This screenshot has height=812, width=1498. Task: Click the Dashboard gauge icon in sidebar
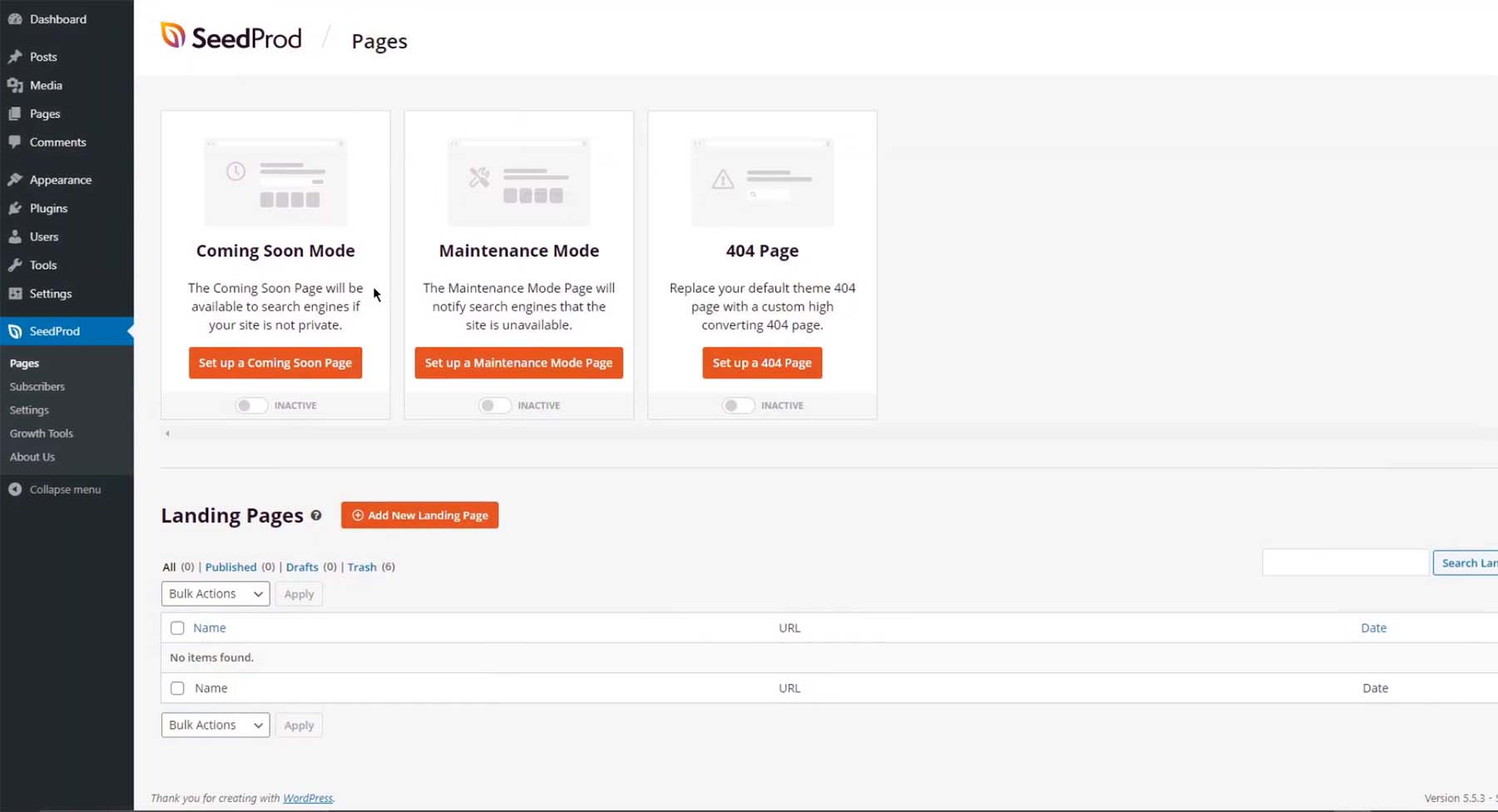pyautogui.click(x=15, y=18)
